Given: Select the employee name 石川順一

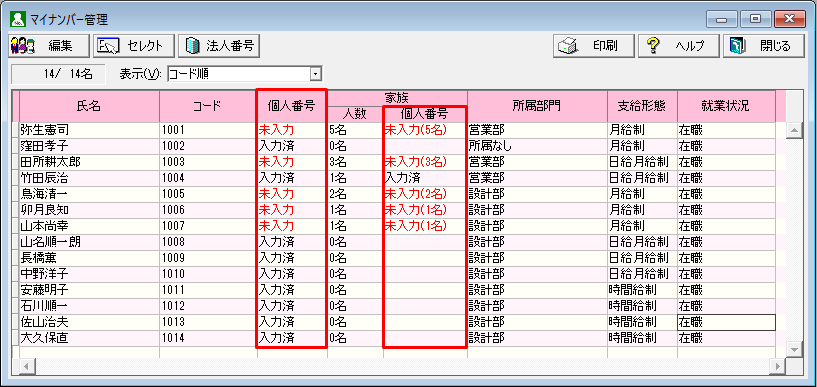Looking at the screenshot, I should [45, 306].
